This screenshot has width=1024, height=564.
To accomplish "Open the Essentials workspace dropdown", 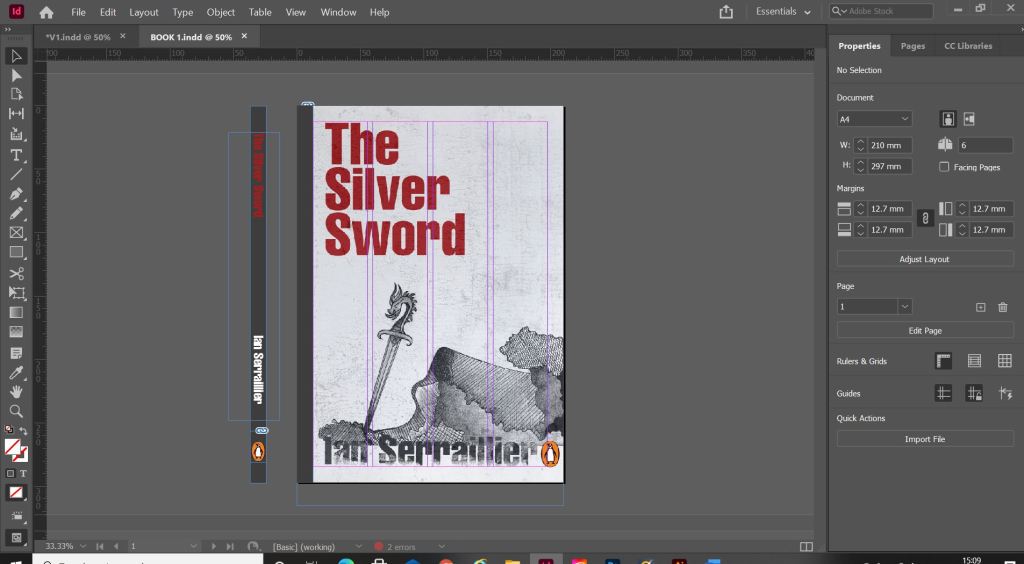I will [x=783, y=12].
